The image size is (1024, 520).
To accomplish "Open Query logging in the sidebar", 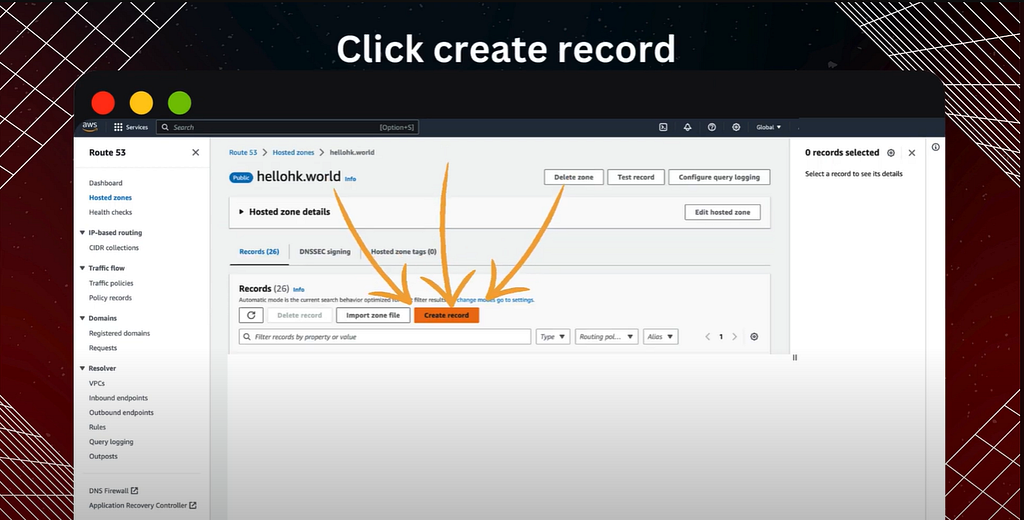I will click(111, 442).
